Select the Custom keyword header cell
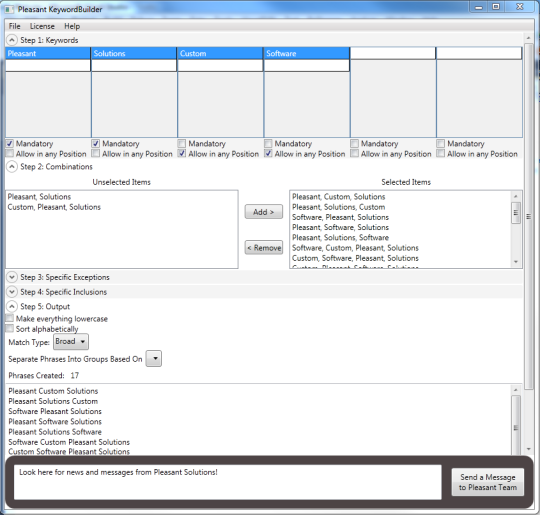The image size is (540, 515). pyautogui.click(x=220, y=53)
